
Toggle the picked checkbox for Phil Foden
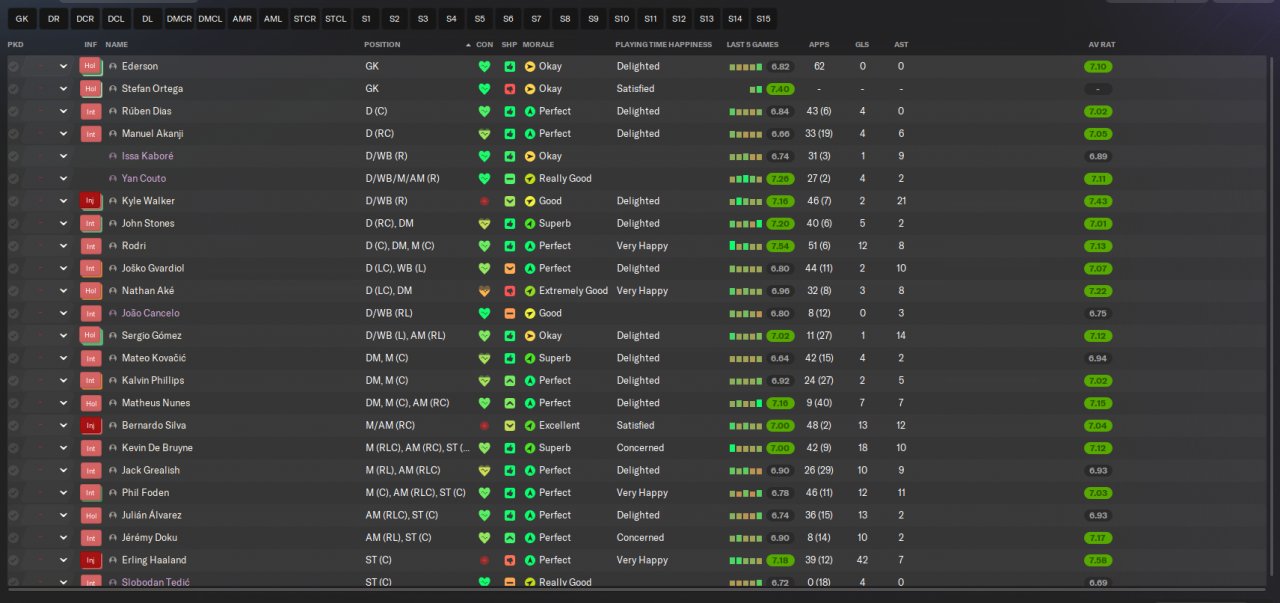point(13,493)
